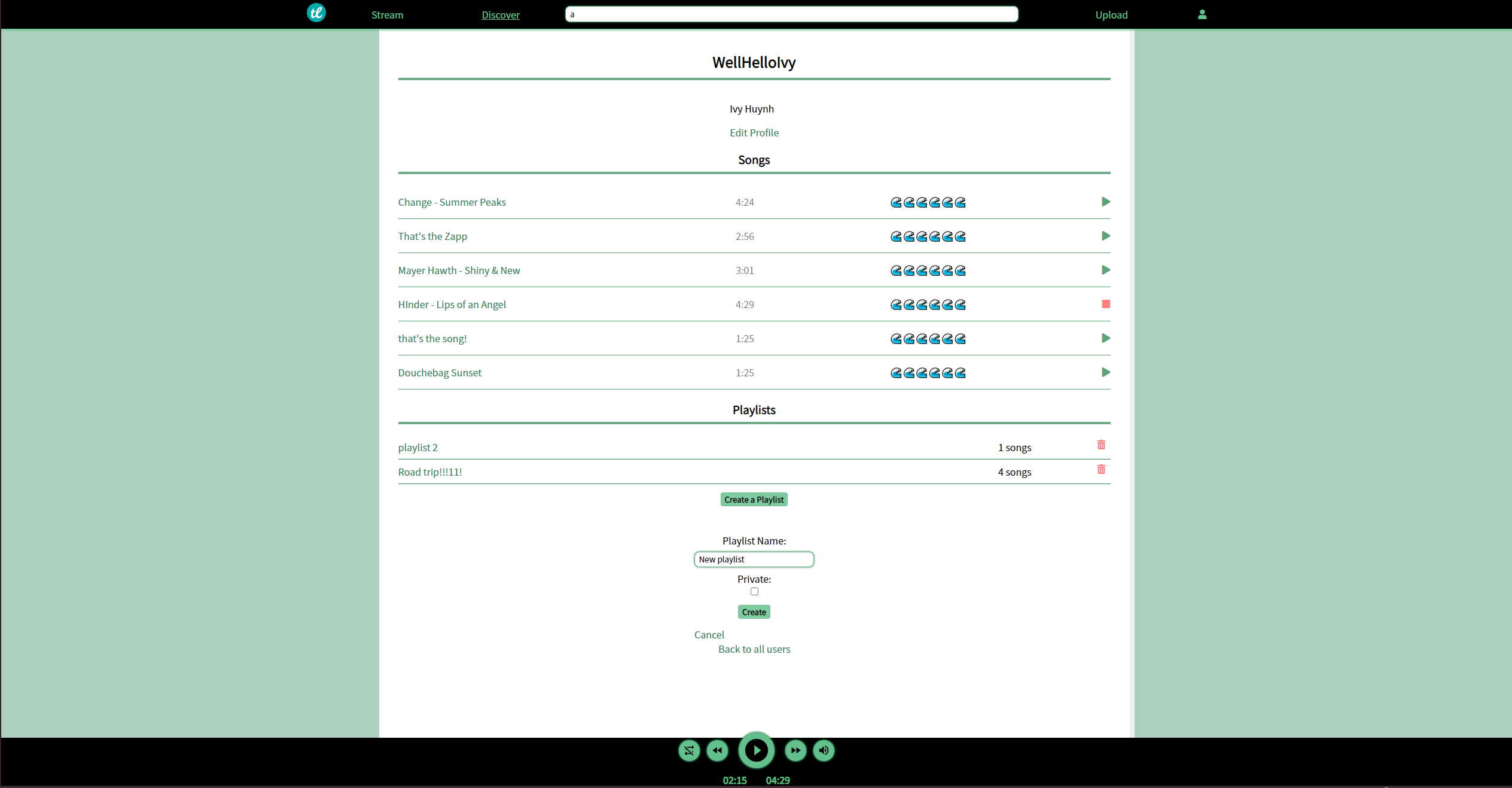Play Mayer Hawth - Shiny & New

click(x=1106, y=270)
